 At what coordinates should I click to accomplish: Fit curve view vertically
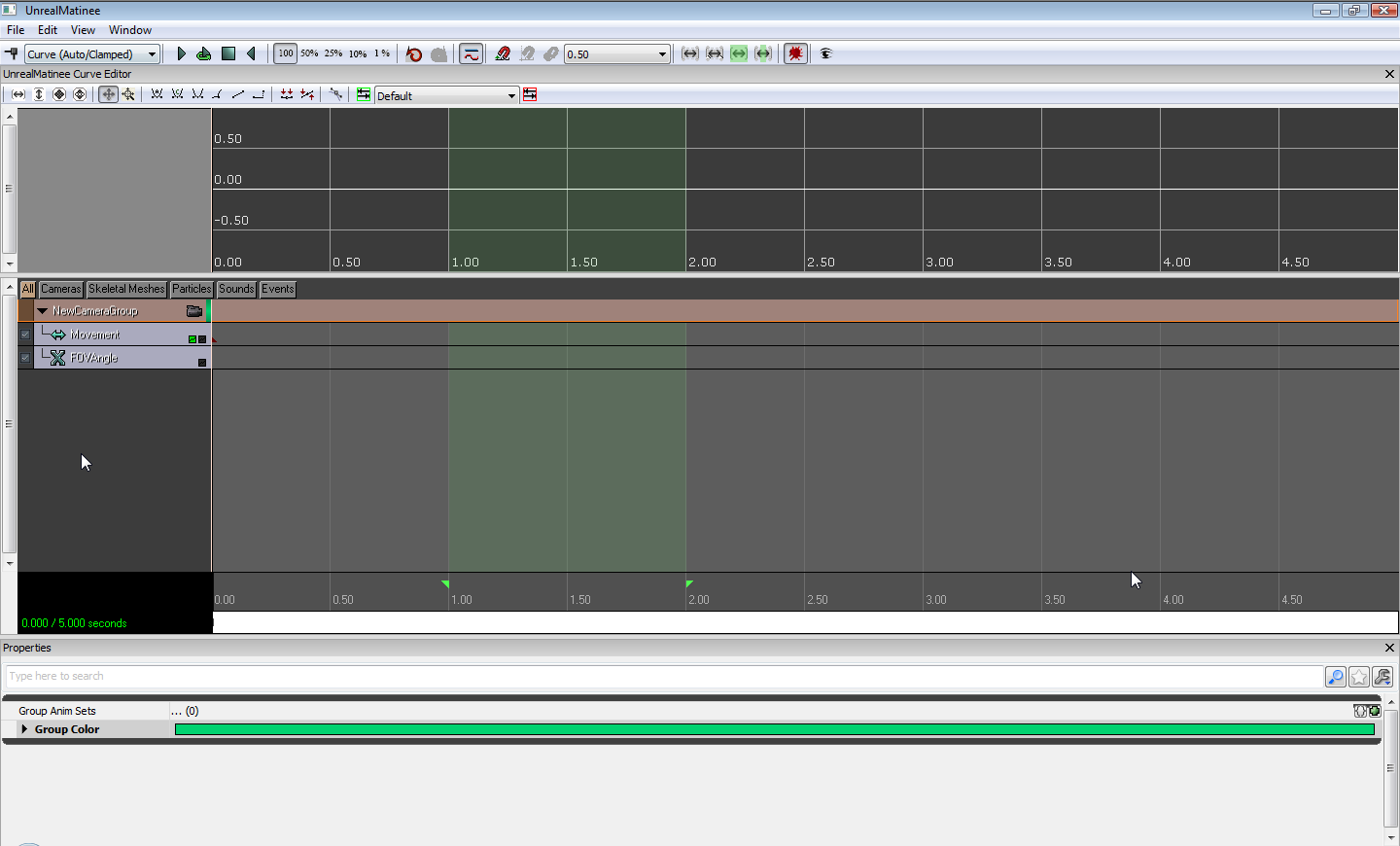pyautogui.click(x=39, y=94)
